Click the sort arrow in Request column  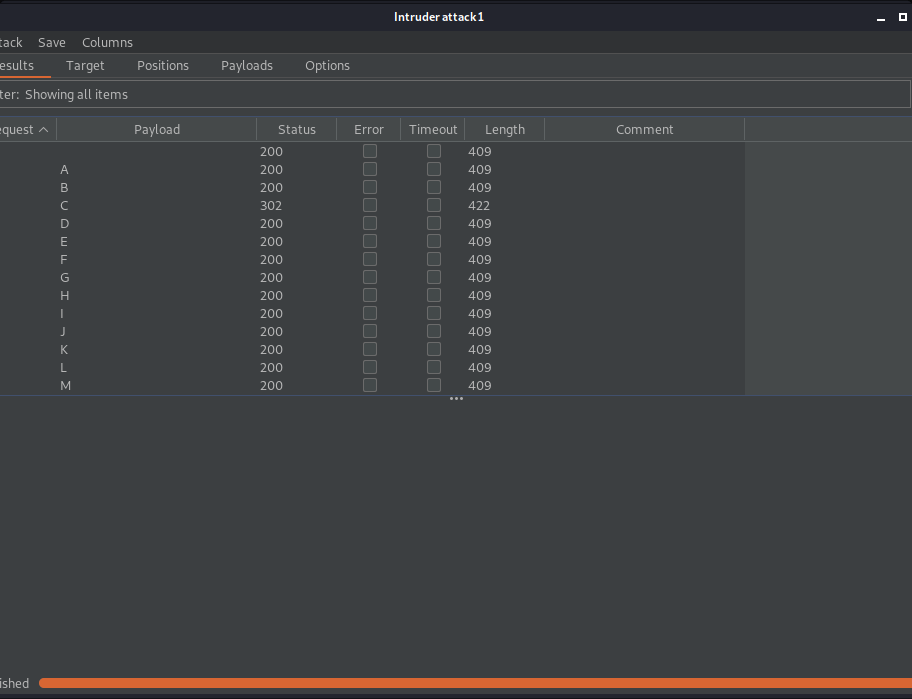[44, 130]
